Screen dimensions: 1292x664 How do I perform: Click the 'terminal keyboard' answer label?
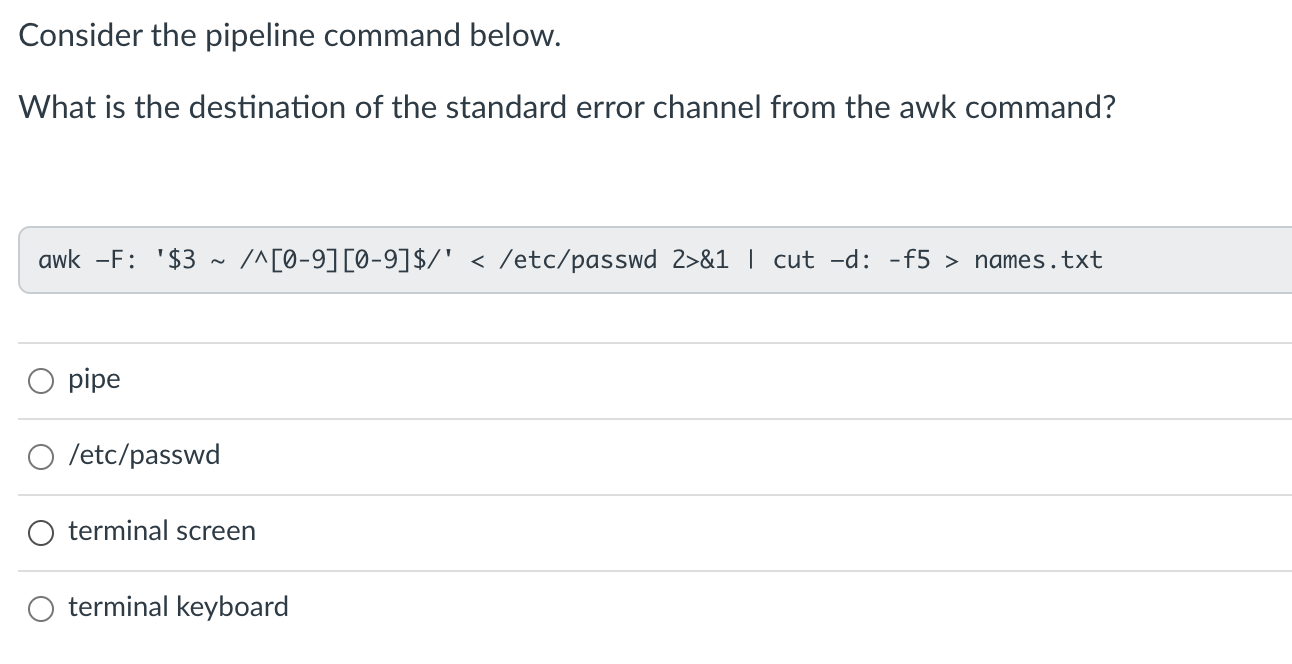click(178, 607)
